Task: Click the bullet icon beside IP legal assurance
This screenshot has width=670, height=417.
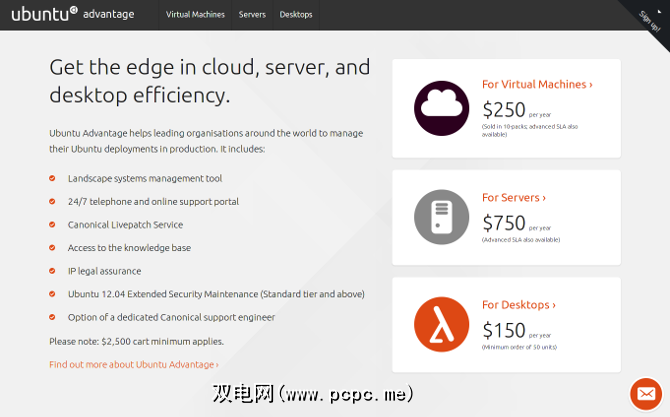Action: (52, 271)
